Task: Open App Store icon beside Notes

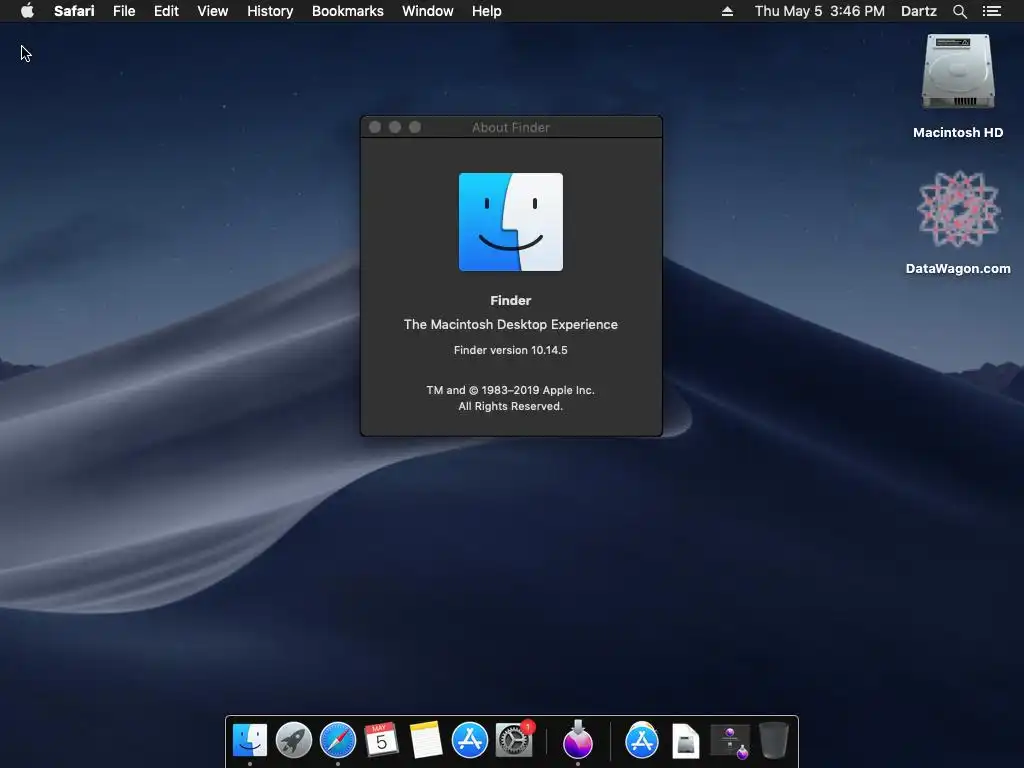Action: point(470,740)
